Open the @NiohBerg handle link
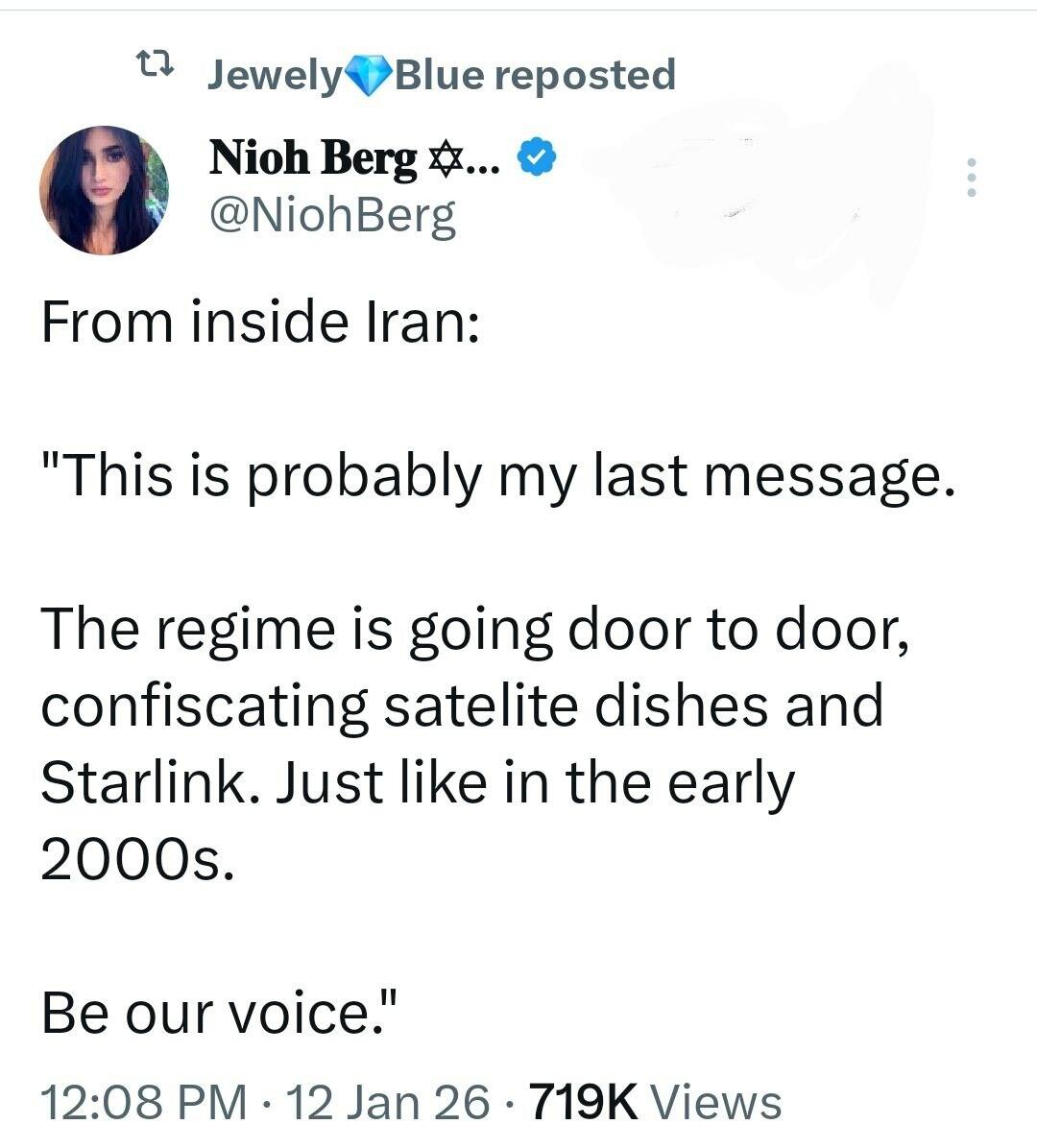This screenshot has width=1037, height=1148. point(332,217)
